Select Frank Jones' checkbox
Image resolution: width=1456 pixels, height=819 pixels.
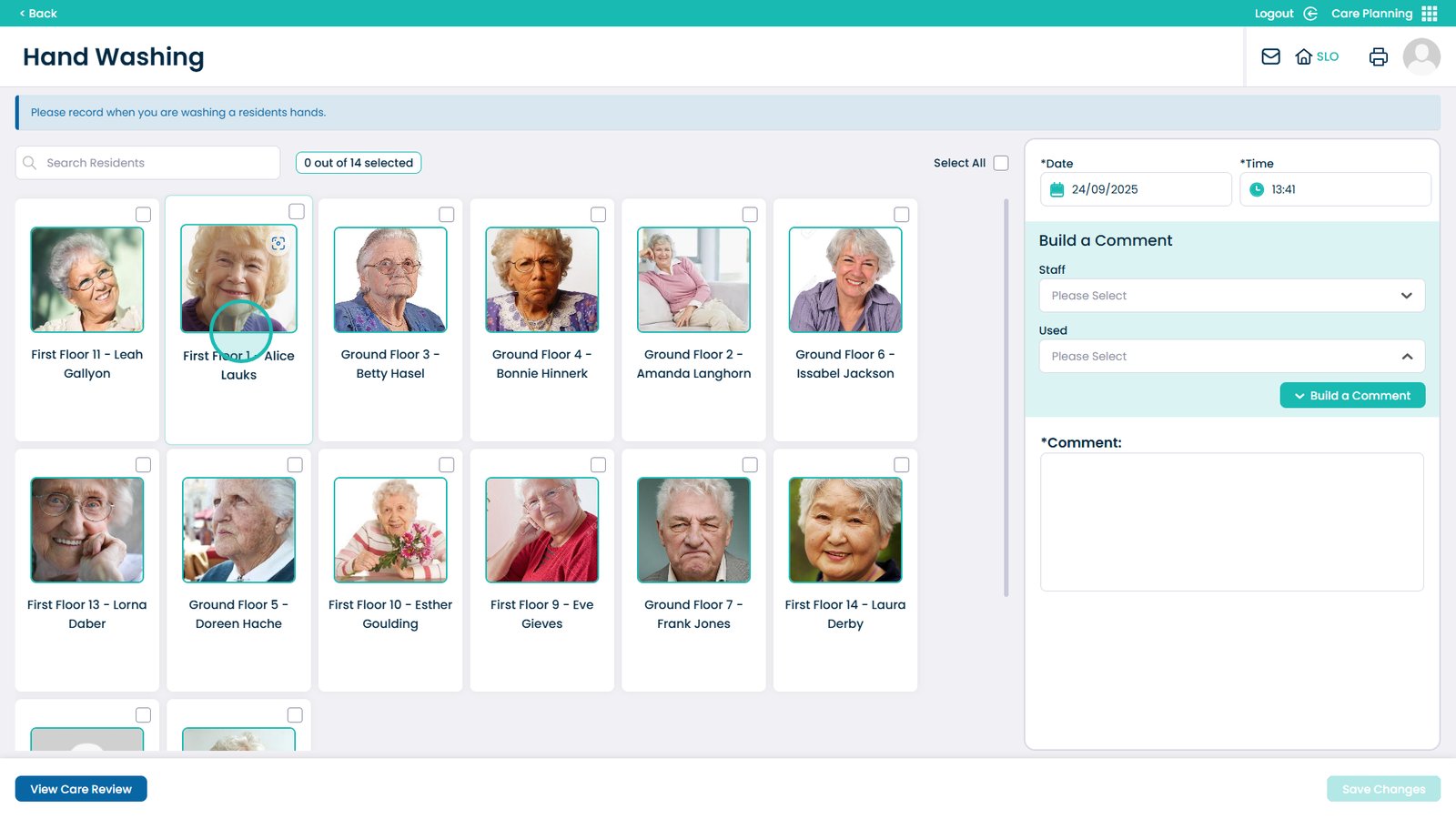pos(750,465)
